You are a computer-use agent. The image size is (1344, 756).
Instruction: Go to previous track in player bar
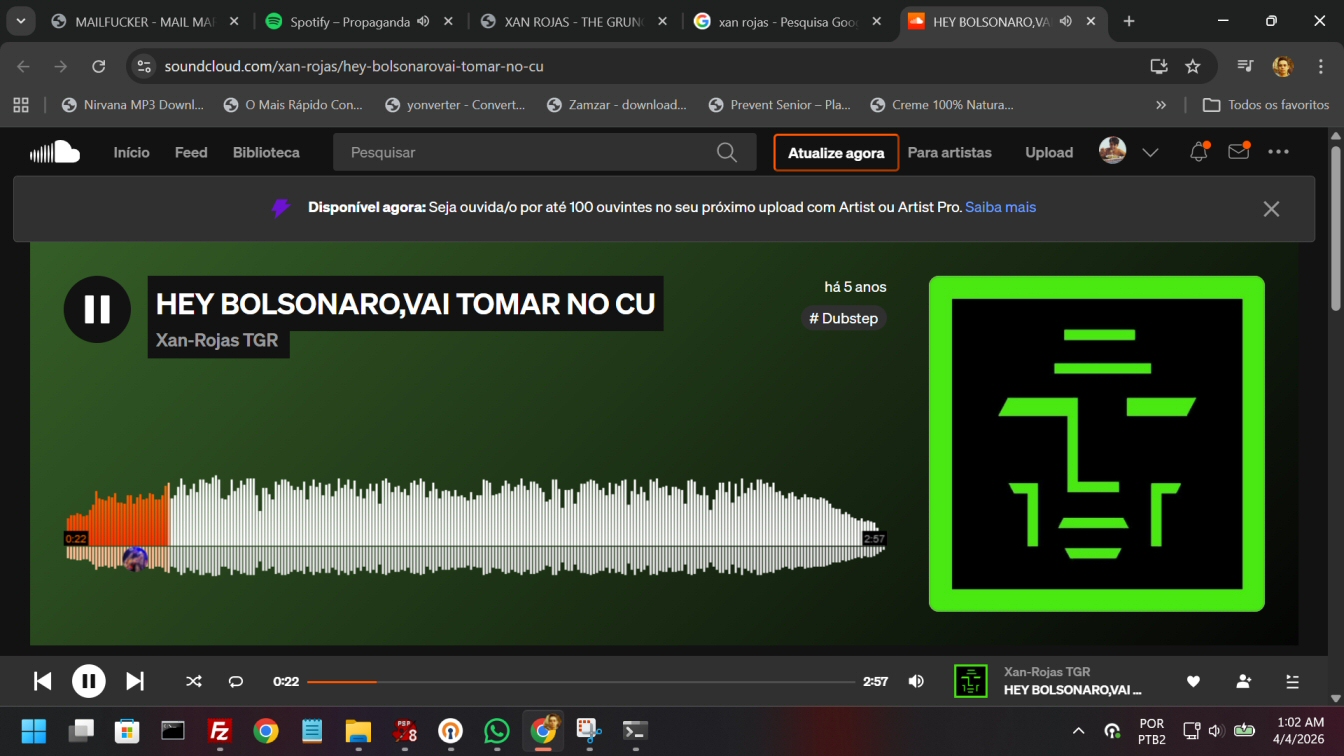[x=43, y=681]
